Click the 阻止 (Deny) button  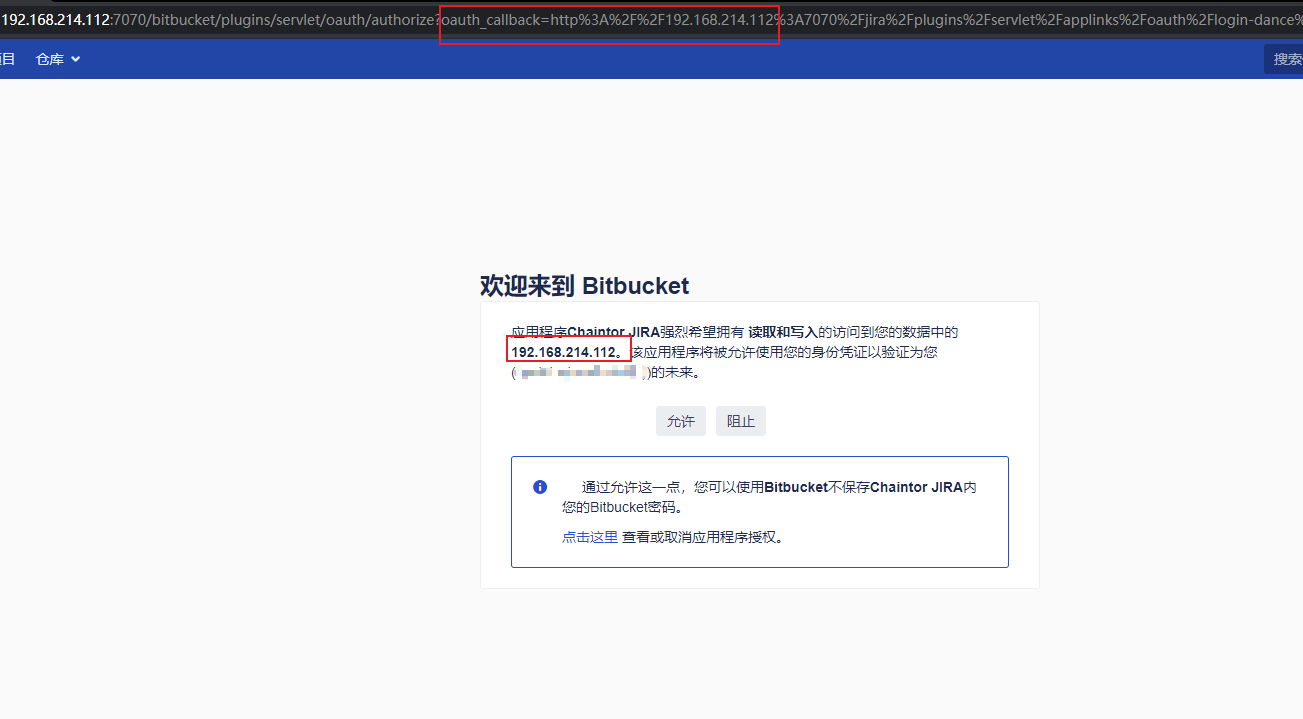pyautogui.click(x=741, y=421)
